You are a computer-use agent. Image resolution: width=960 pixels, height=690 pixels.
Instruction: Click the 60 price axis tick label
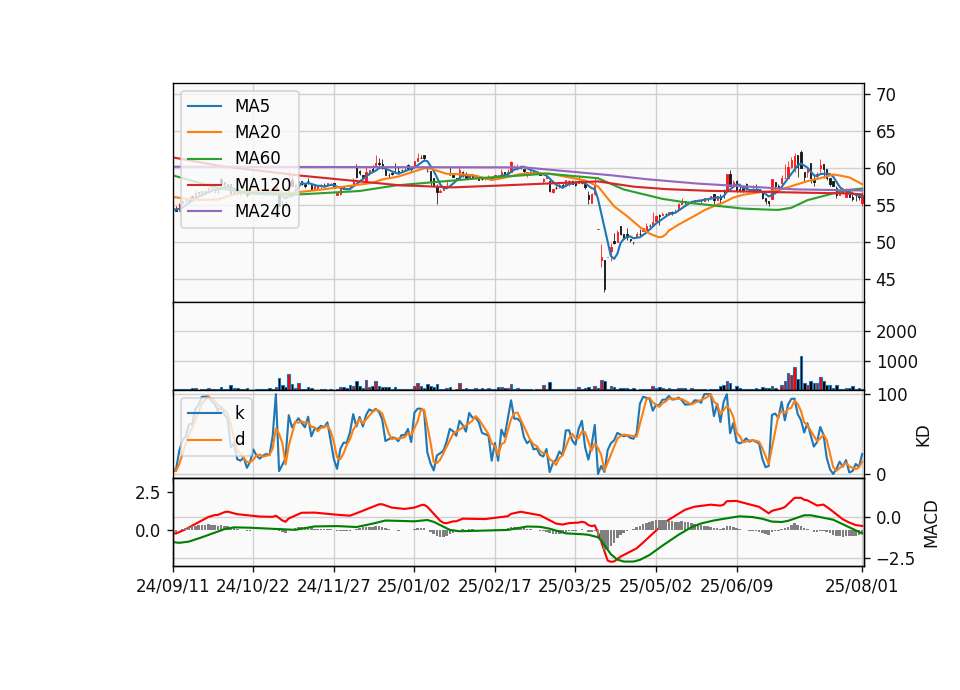coord(886,168)
